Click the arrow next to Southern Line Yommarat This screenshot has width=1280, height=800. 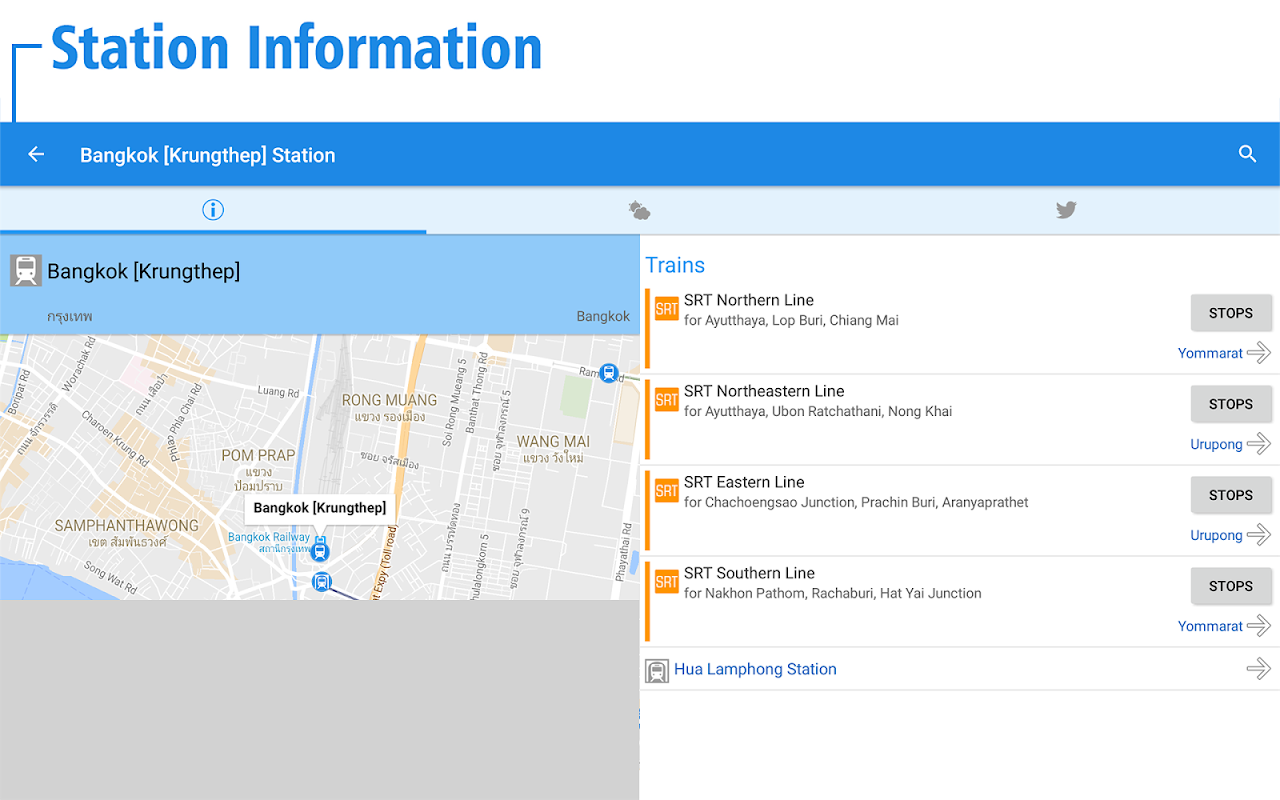click(x=1259, y=625)
